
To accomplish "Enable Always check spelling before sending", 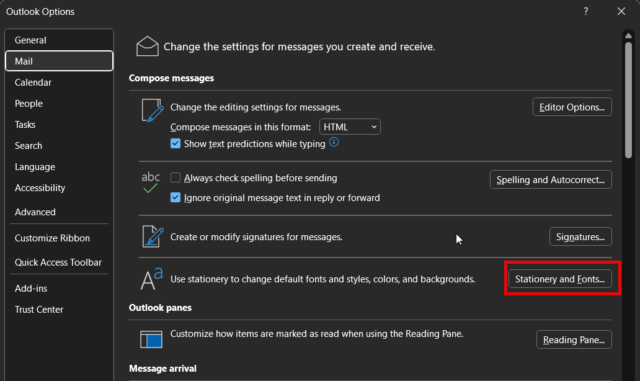I will 176,178.
